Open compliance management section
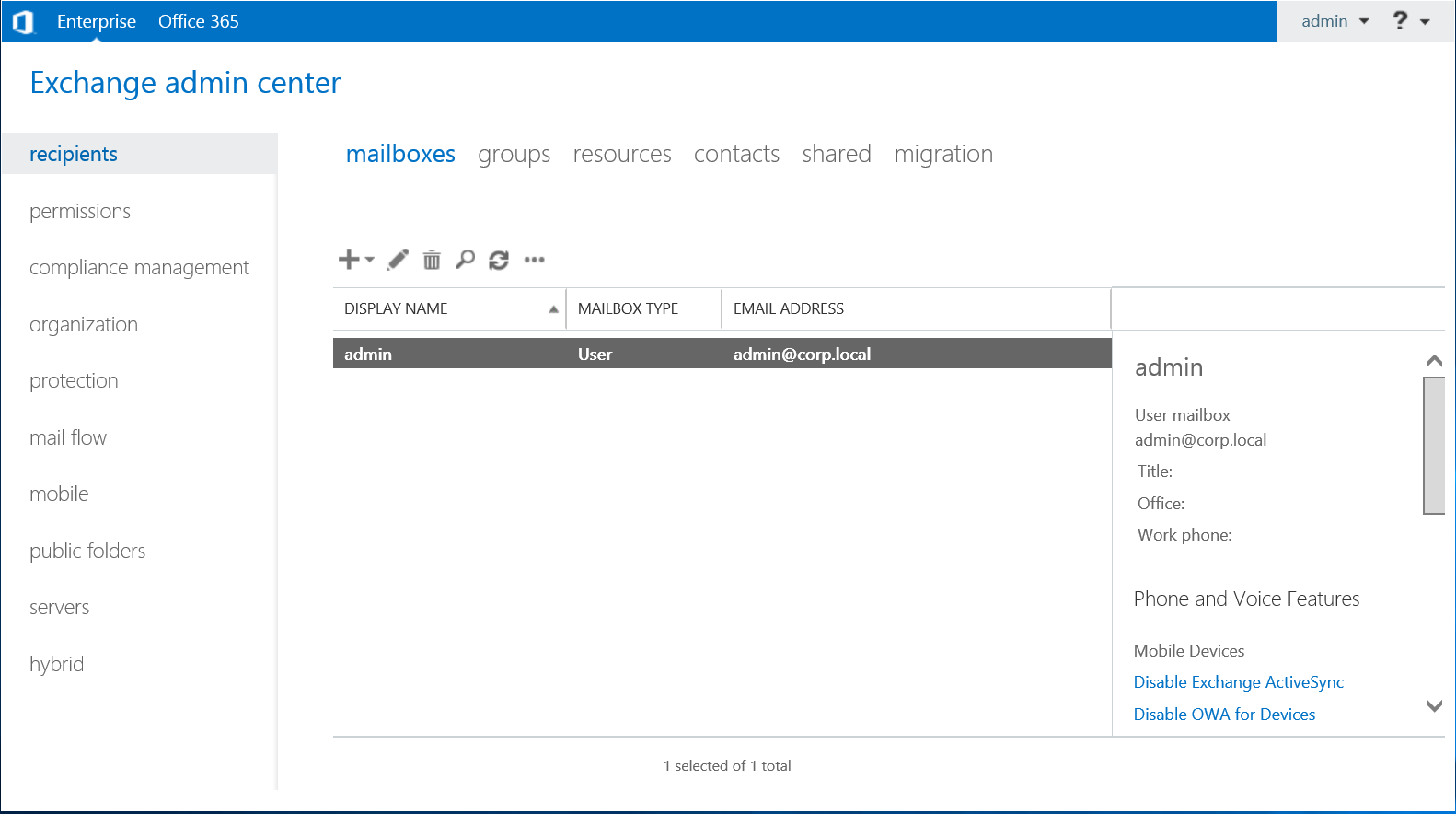Screen dimensions: 1456x814 (139, 268)
